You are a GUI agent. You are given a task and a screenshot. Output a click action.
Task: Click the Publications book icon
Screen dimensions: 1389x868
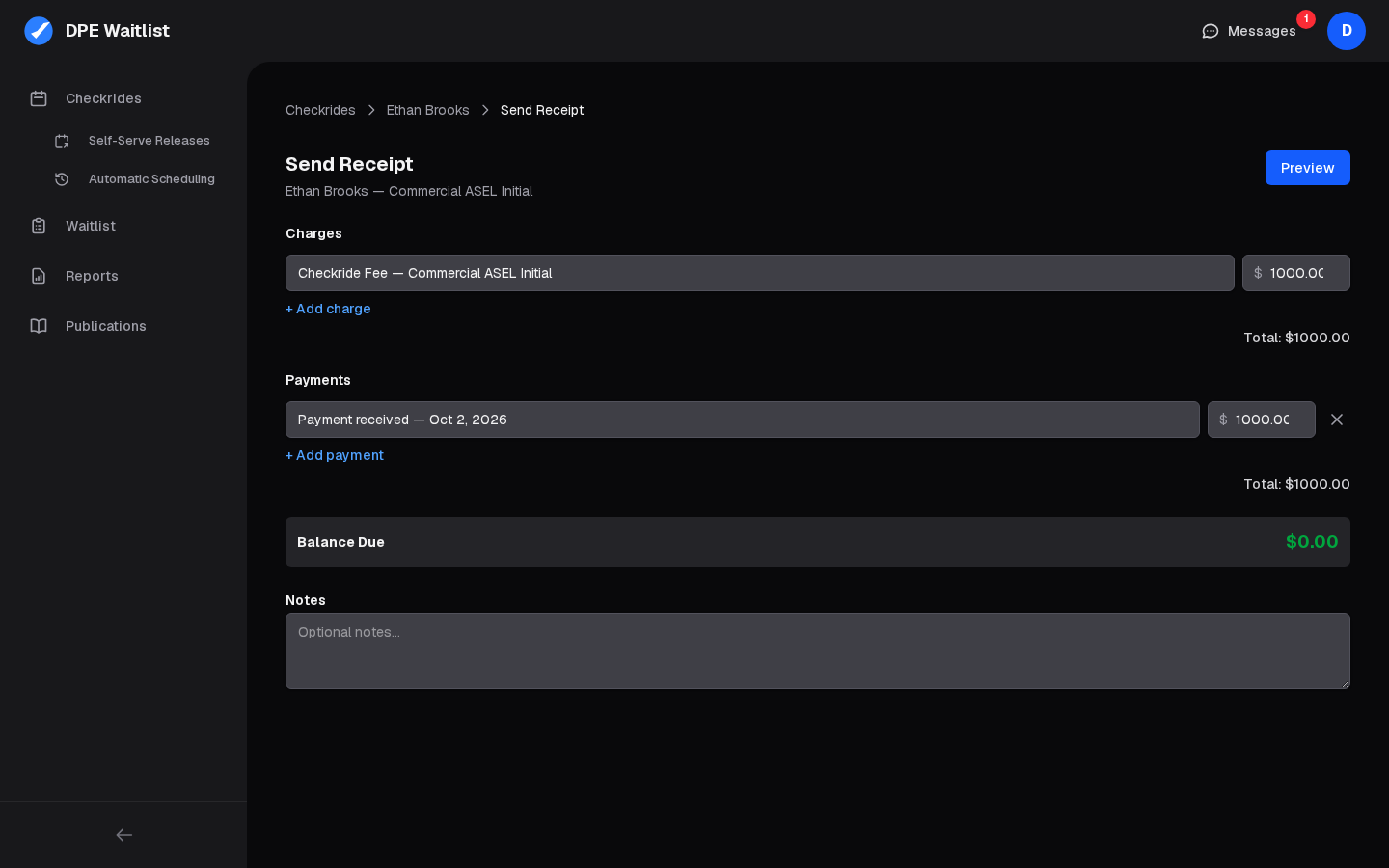coord(39,326)
